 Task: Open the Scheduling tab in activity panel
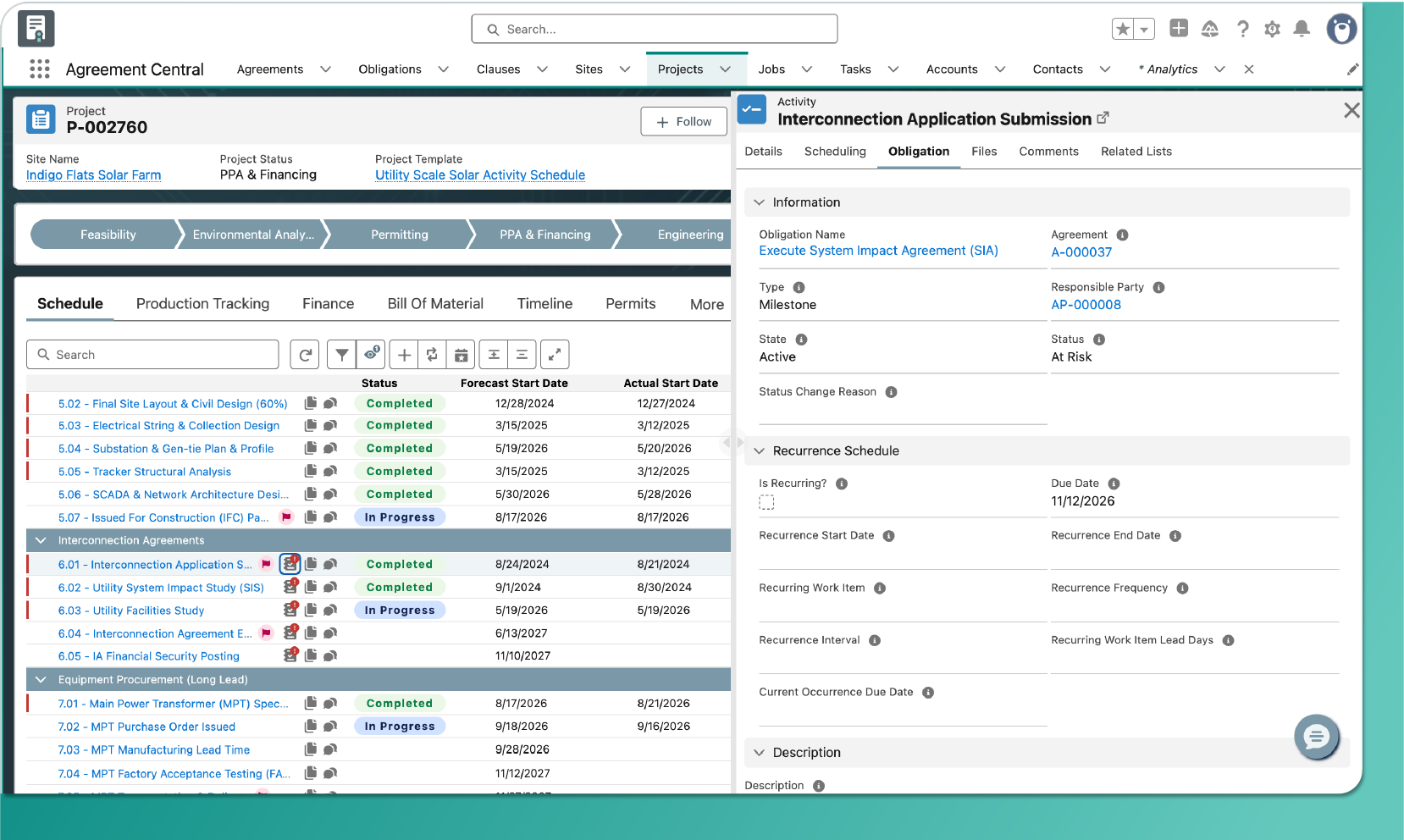pyautogui.click(x=835, y=152)
